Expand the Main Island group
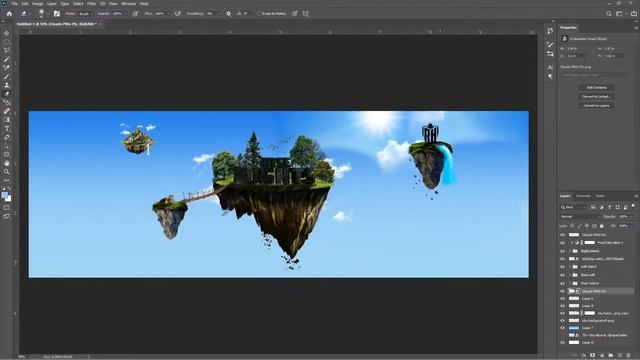640x360 pixels. (570, 283)
